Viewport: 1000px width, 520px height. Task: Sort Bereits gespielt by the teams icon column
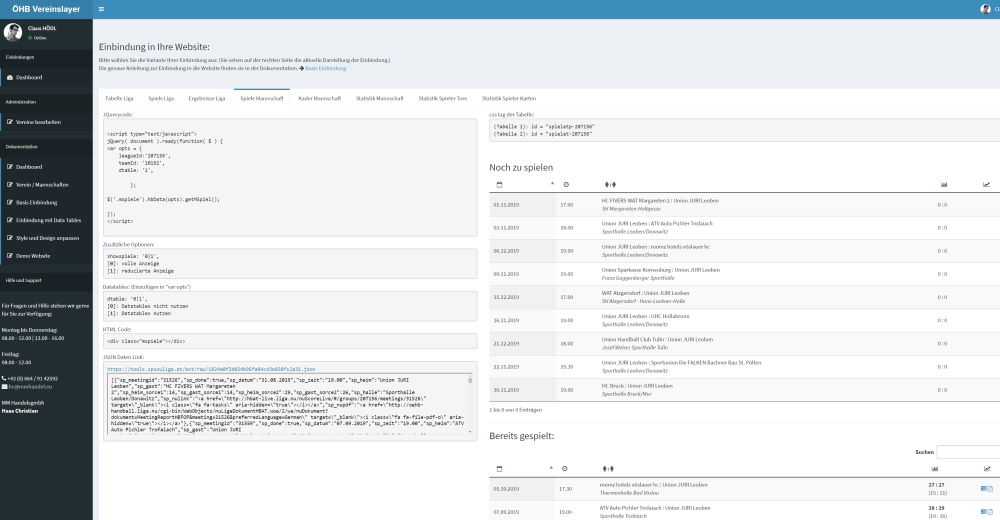608,469
